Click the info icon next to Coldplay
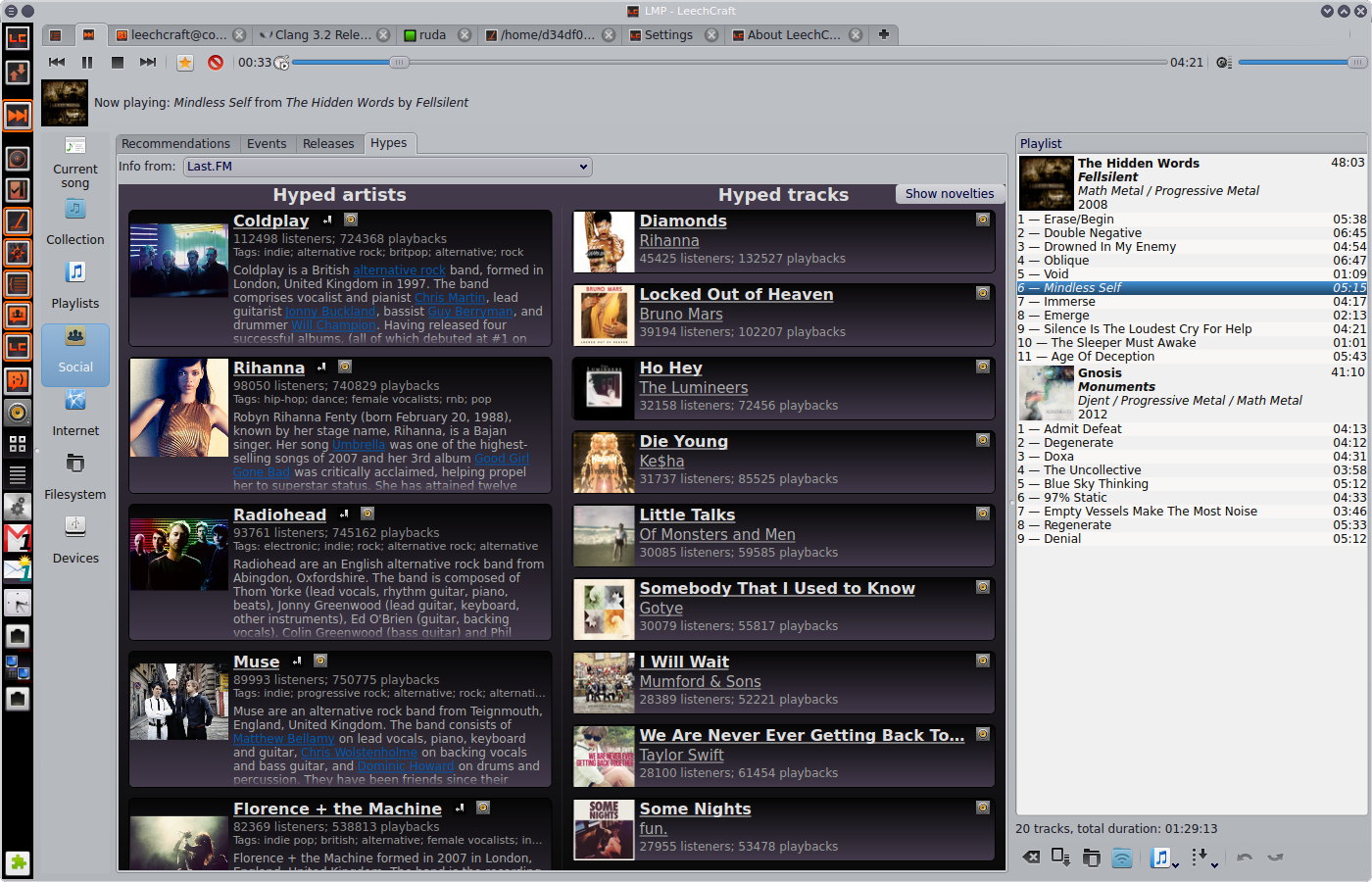The height and width of the screenshot is (882, 1372). [351, 220]
